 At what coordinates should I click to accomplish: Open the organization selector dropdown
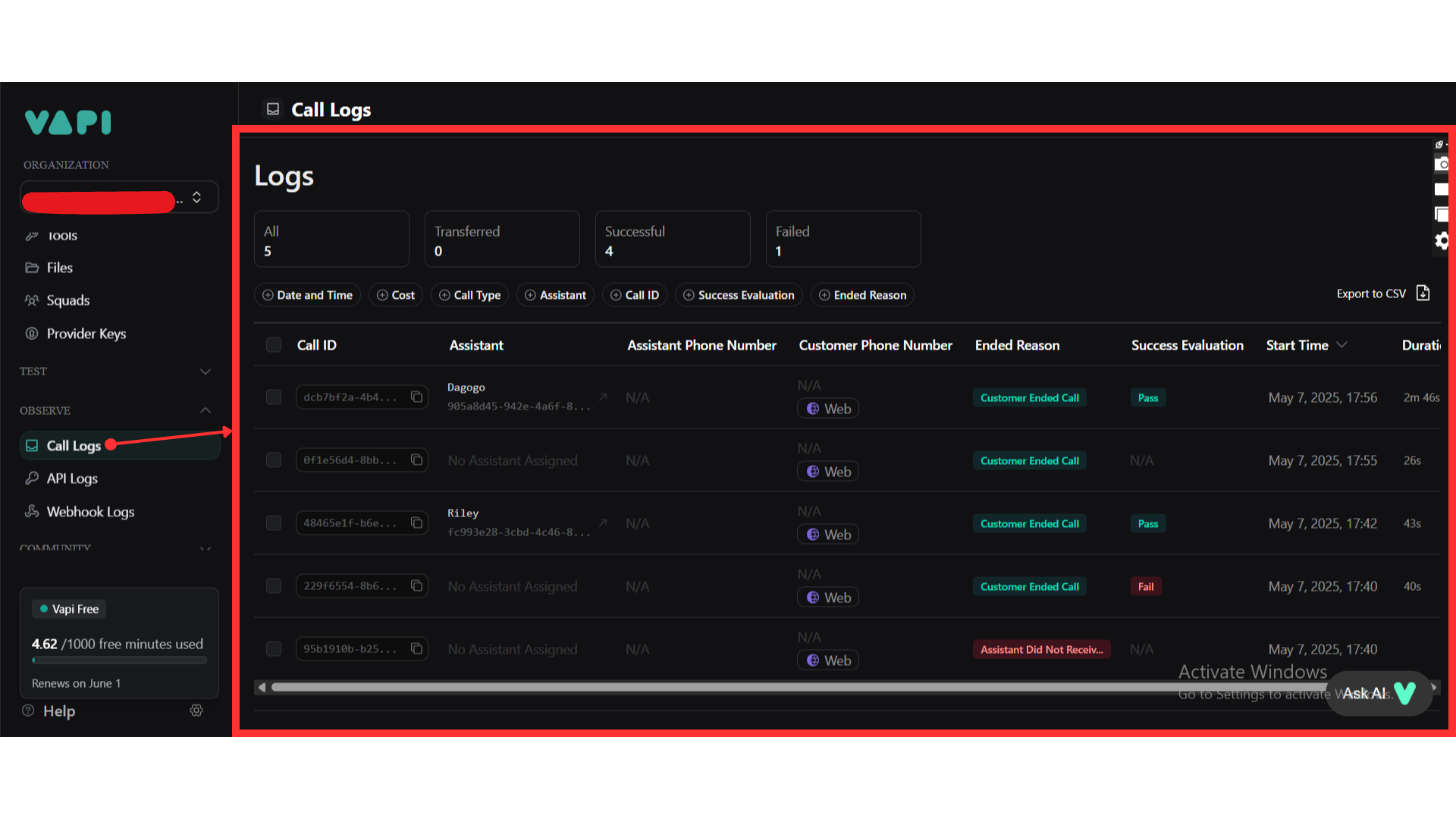tap(196, 197)
